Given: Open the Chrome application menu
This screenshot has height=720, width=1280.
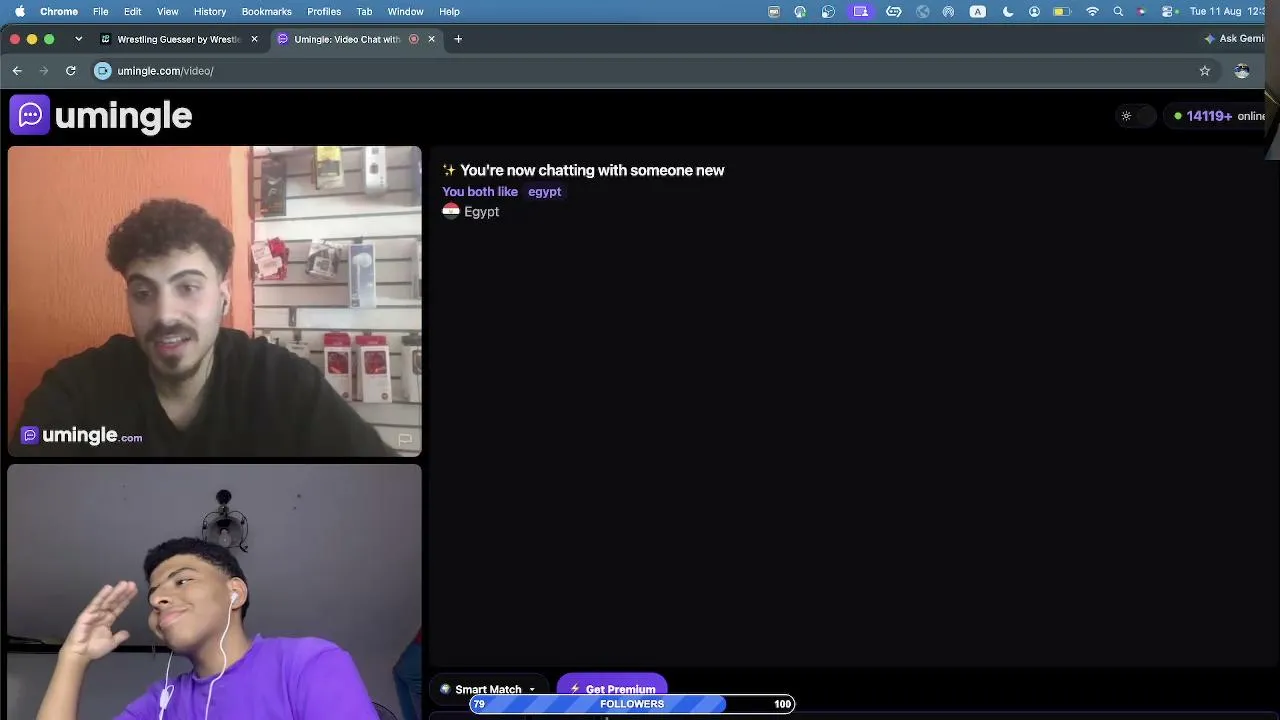Looking at the screenshot, I should (59, 11).
